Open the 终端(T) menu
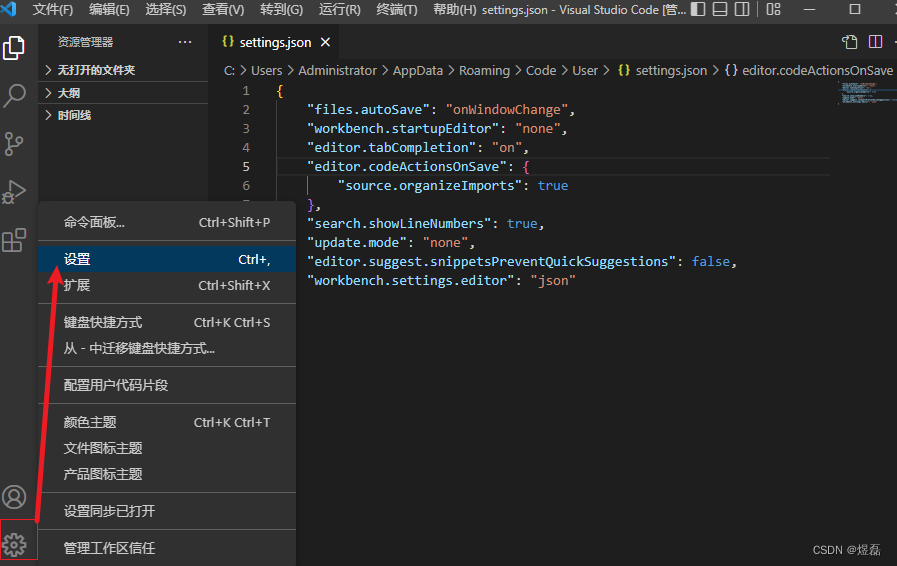 pos(397,10)
